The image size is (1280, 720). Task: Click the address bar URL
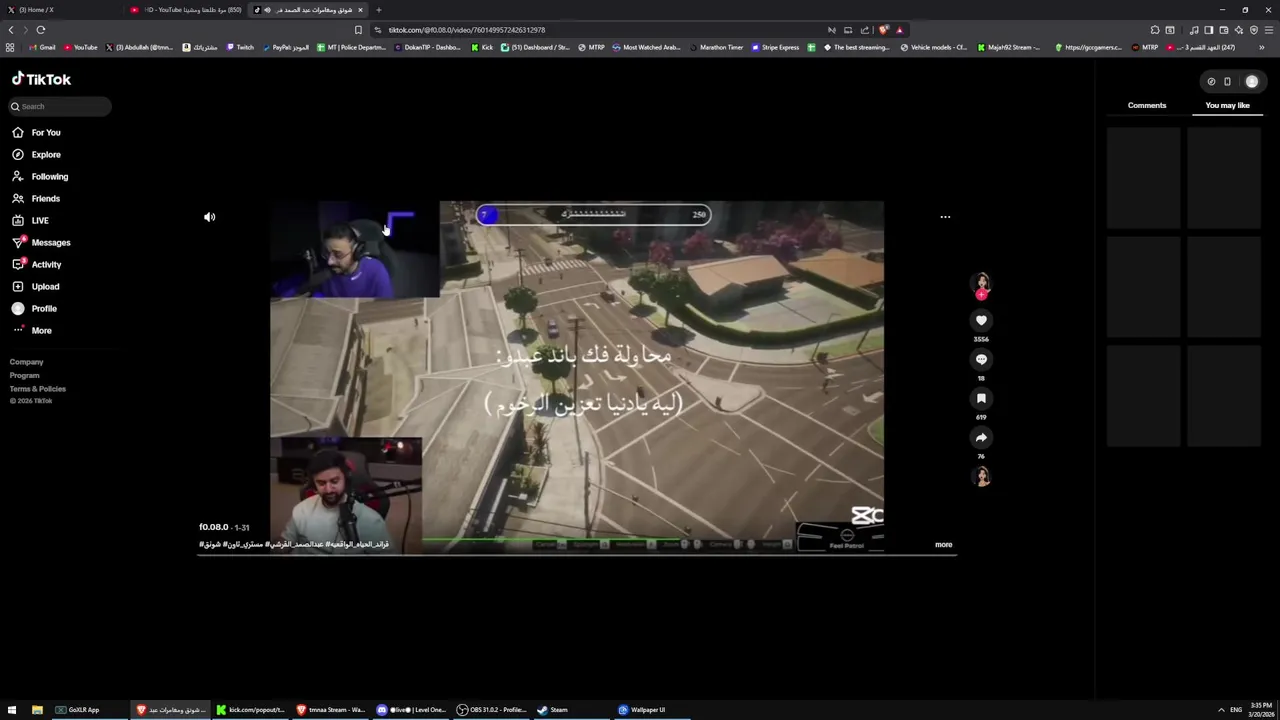466,30
